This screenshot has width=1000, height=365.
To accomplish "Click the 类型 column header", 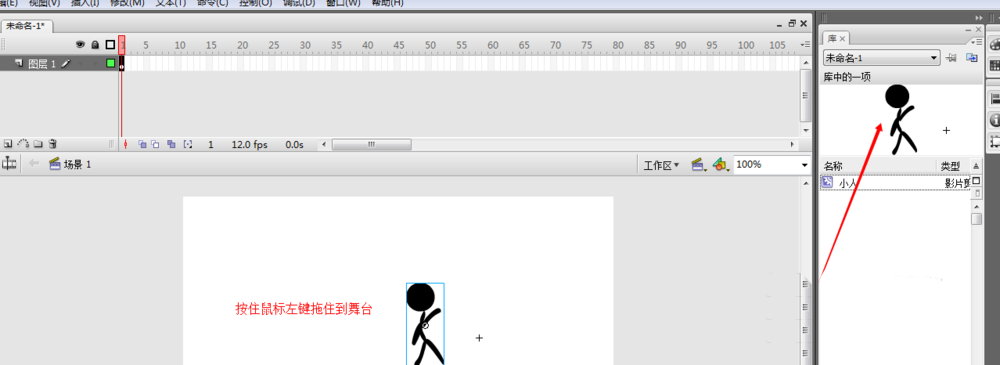I will click(x=950, y=166).
